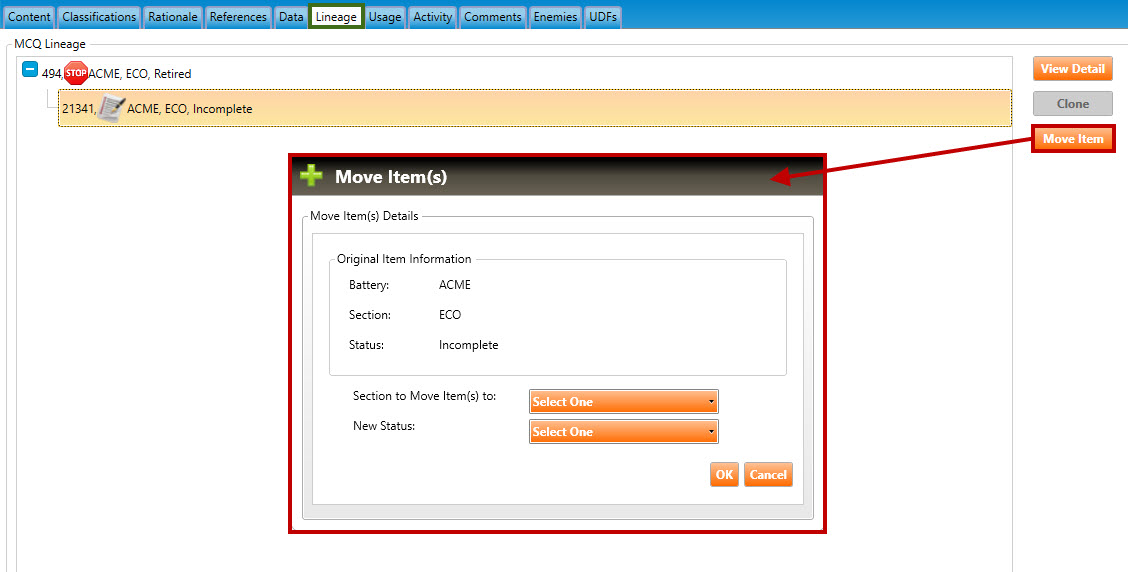1128x572 pixels.
Task: Select the References tab
Action: (x=238, y=17)
